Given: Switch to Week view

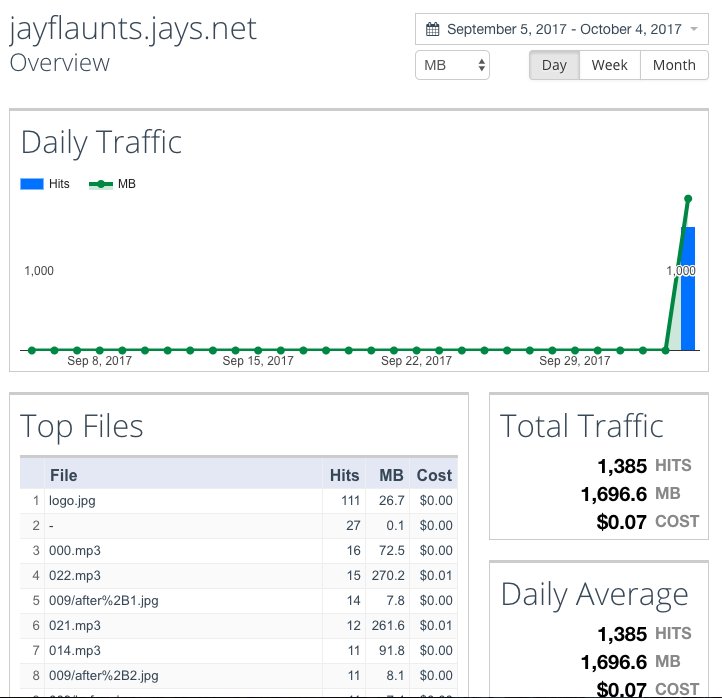Looking at the screenshot, I should [609, 65].
